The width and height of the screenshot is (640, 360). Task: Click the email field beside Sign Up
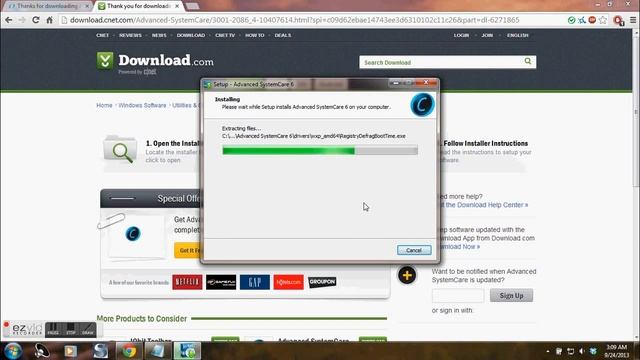click(458, 296)
